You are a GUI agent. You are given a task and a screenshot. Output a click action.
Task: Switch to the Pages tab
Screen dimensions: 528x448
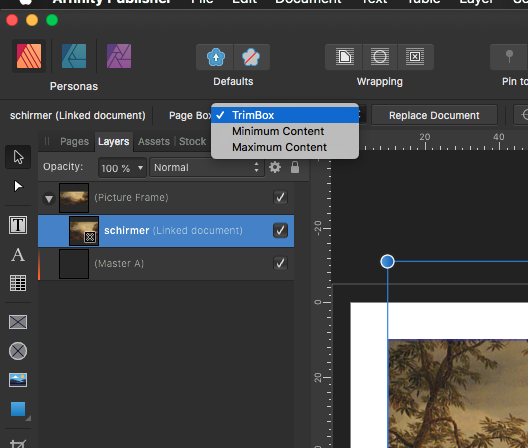point(74,141)
